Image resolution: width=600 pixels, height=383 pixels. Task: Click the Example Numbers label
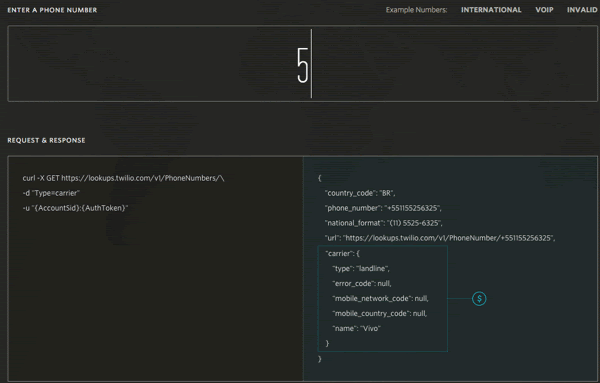(x=416, y=10)
